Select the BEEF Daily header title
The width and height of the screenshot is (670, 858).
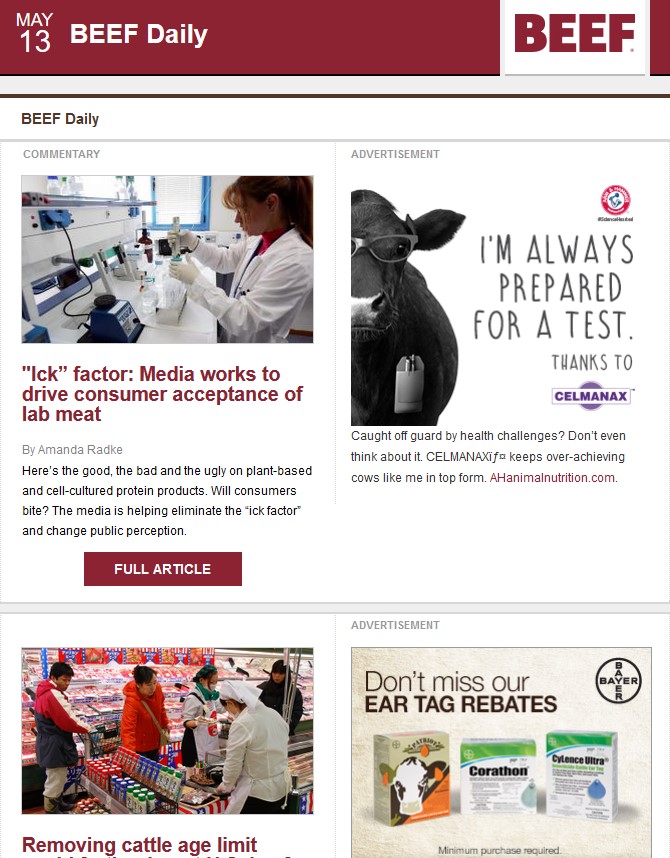click(x=138, y=34)
